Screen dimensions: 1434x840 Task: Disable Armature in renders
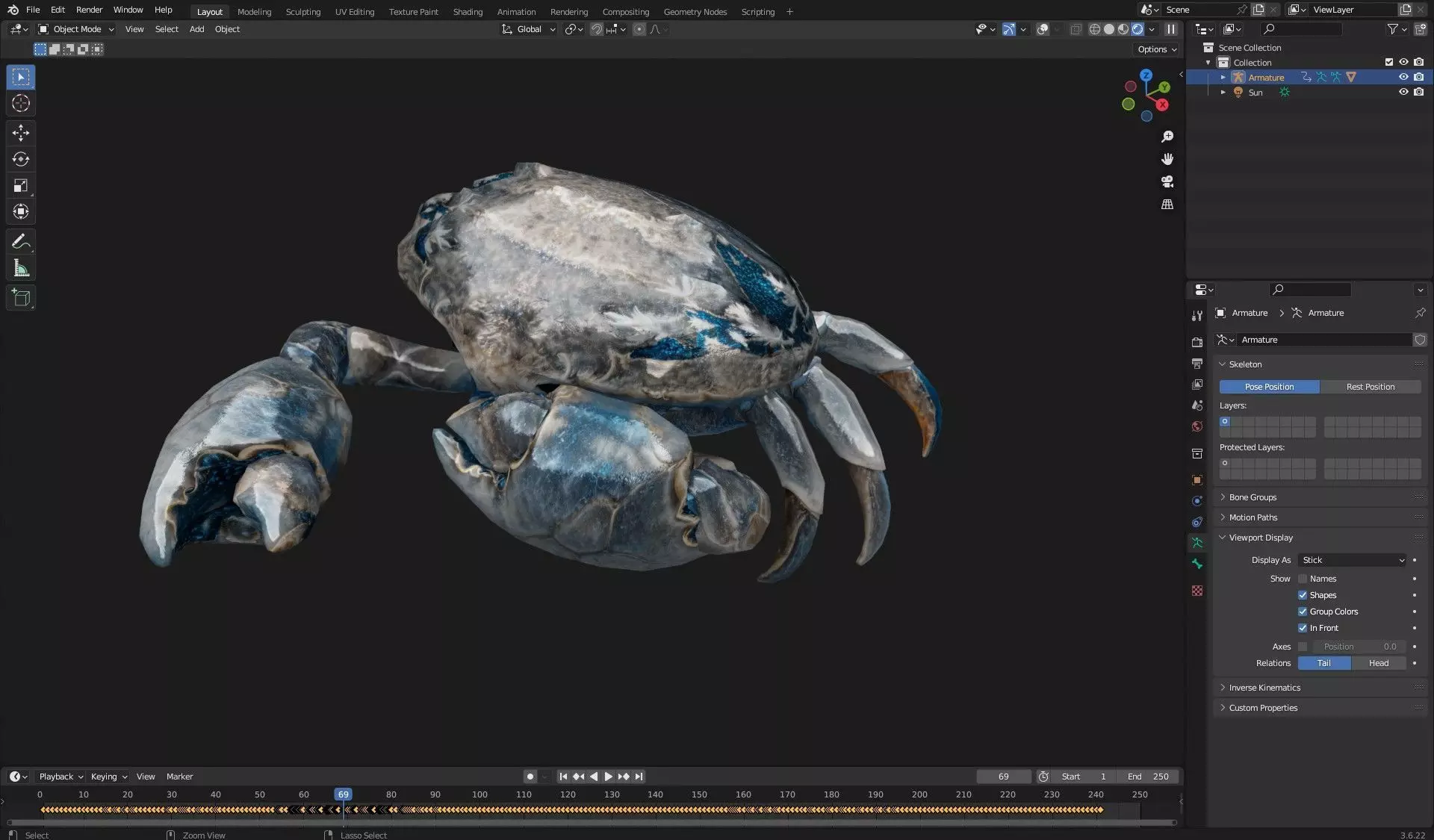click(x=1418, y=77)
